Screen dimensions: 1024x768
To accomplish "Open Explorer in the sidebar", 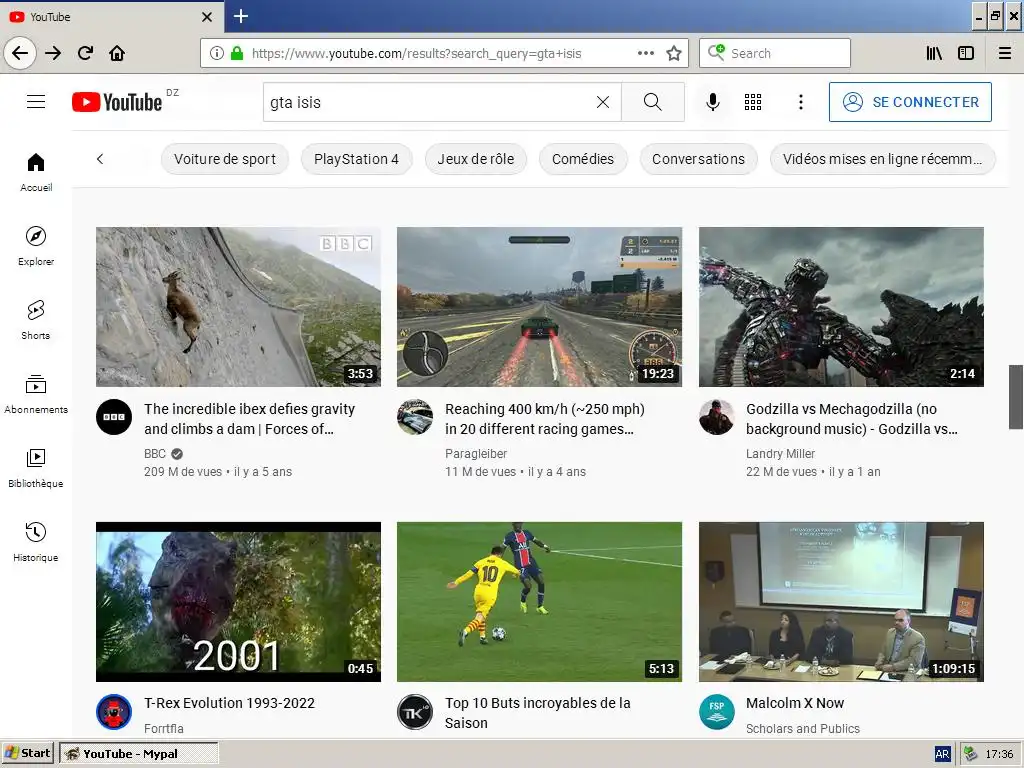I will pyautogui.click(x=36, y=246).
